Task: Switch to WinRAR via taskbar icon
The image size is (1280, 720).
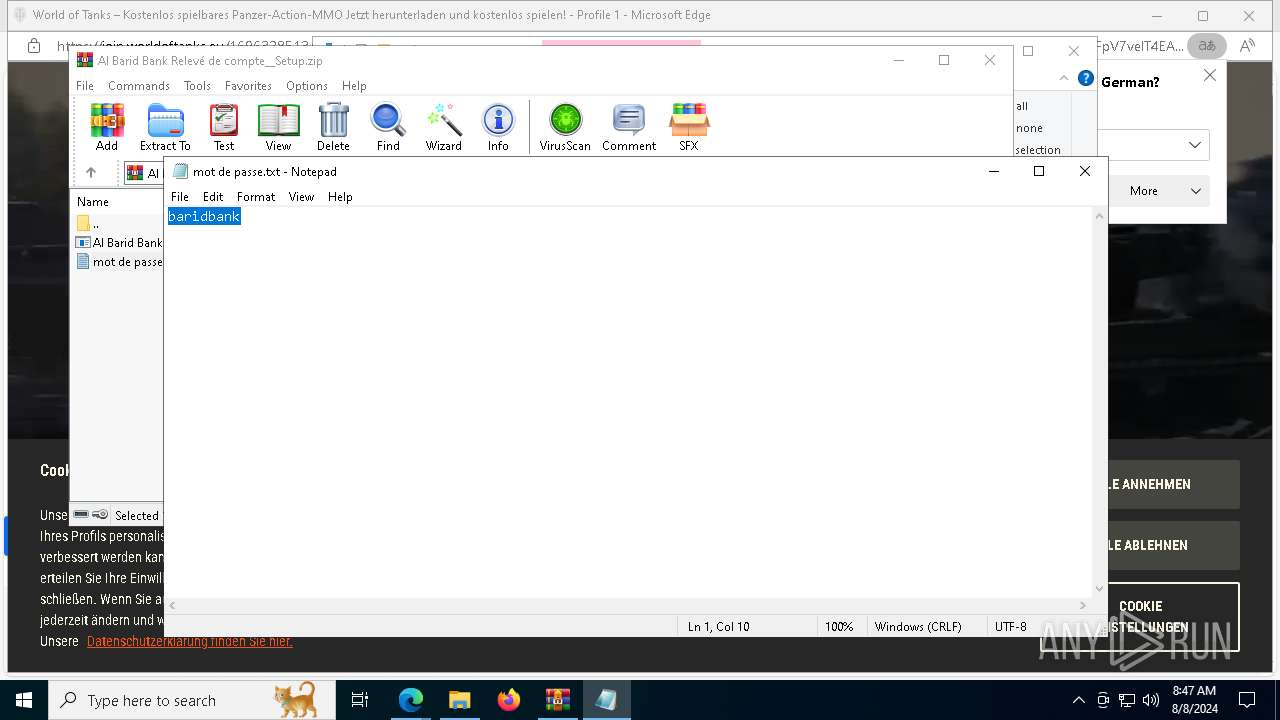Action: [558, 700]
